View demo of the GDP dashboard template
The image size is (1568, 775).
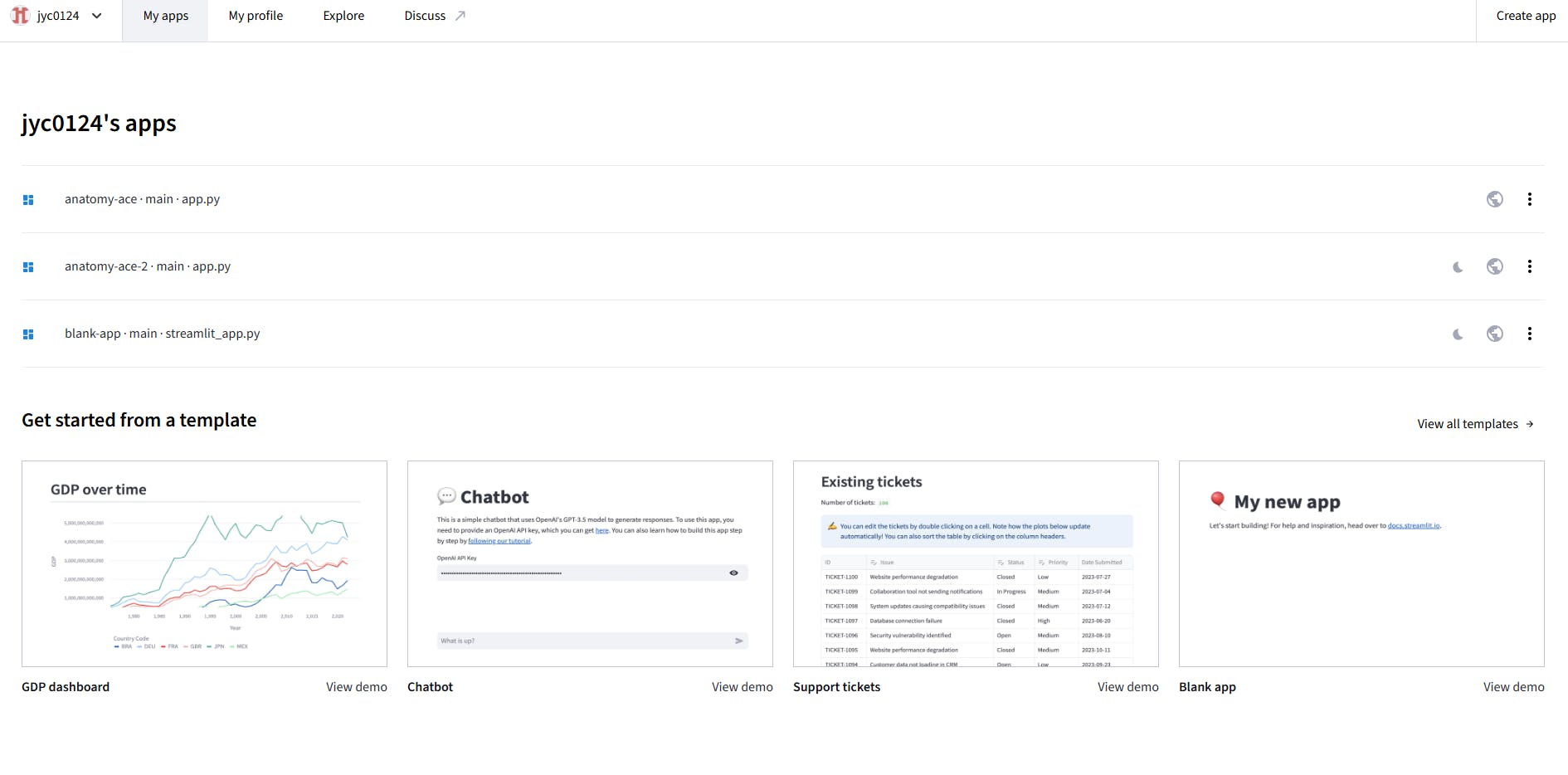pyautogui.click(x=357, y=687)
